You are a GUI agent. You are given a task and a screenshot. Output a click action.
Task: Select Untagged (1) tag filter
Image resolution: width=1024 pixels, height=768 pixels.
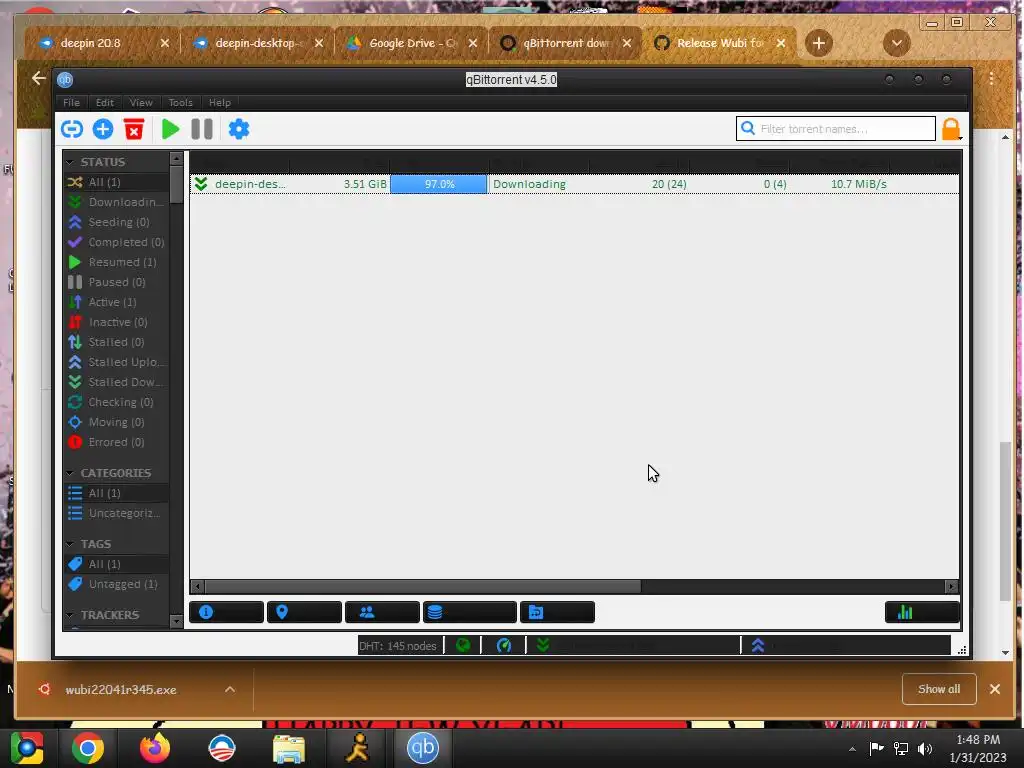[x=116, y=584]
